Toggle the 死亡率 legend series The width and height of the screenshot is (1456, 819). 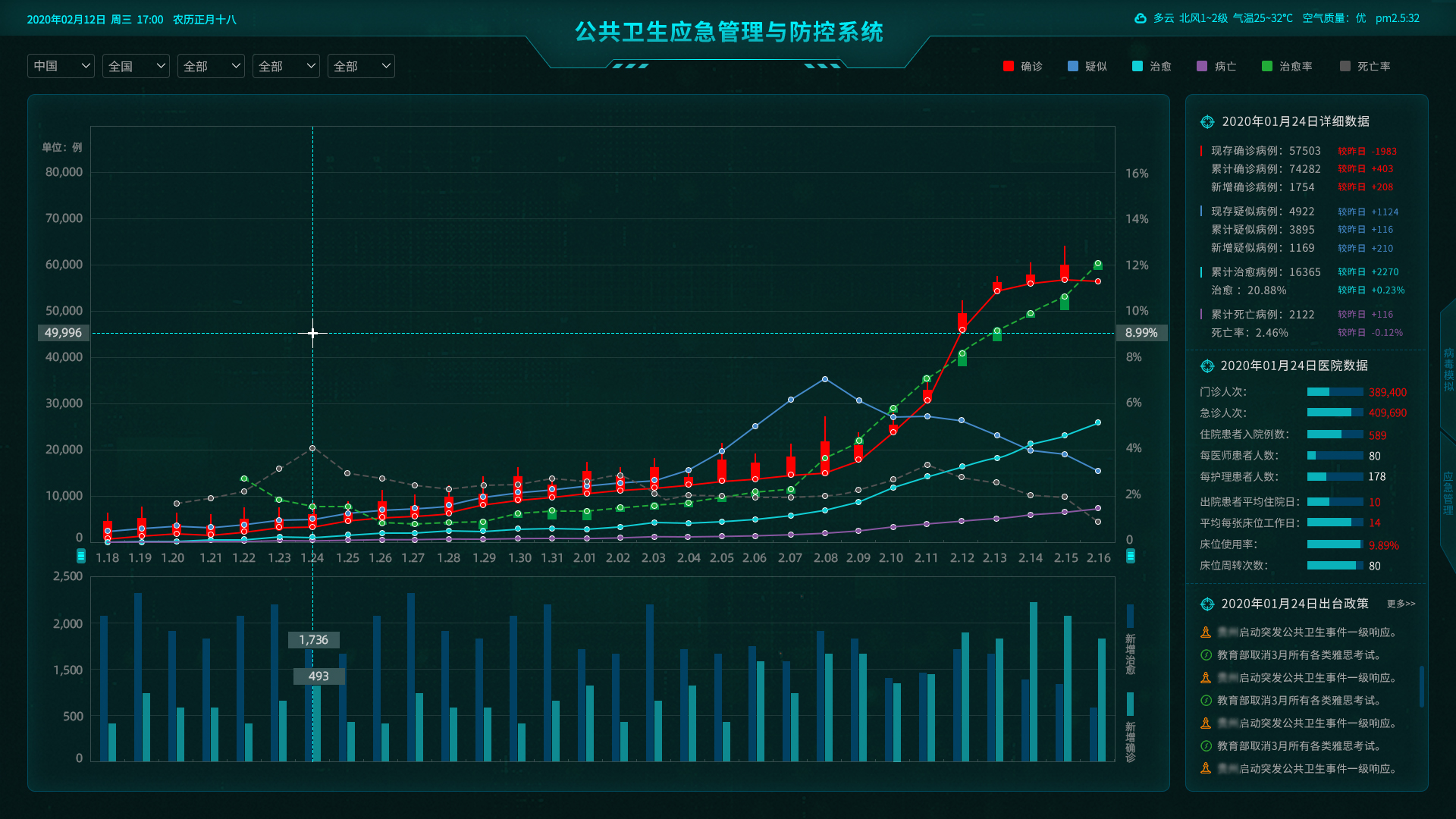[x=1365, y=66]
